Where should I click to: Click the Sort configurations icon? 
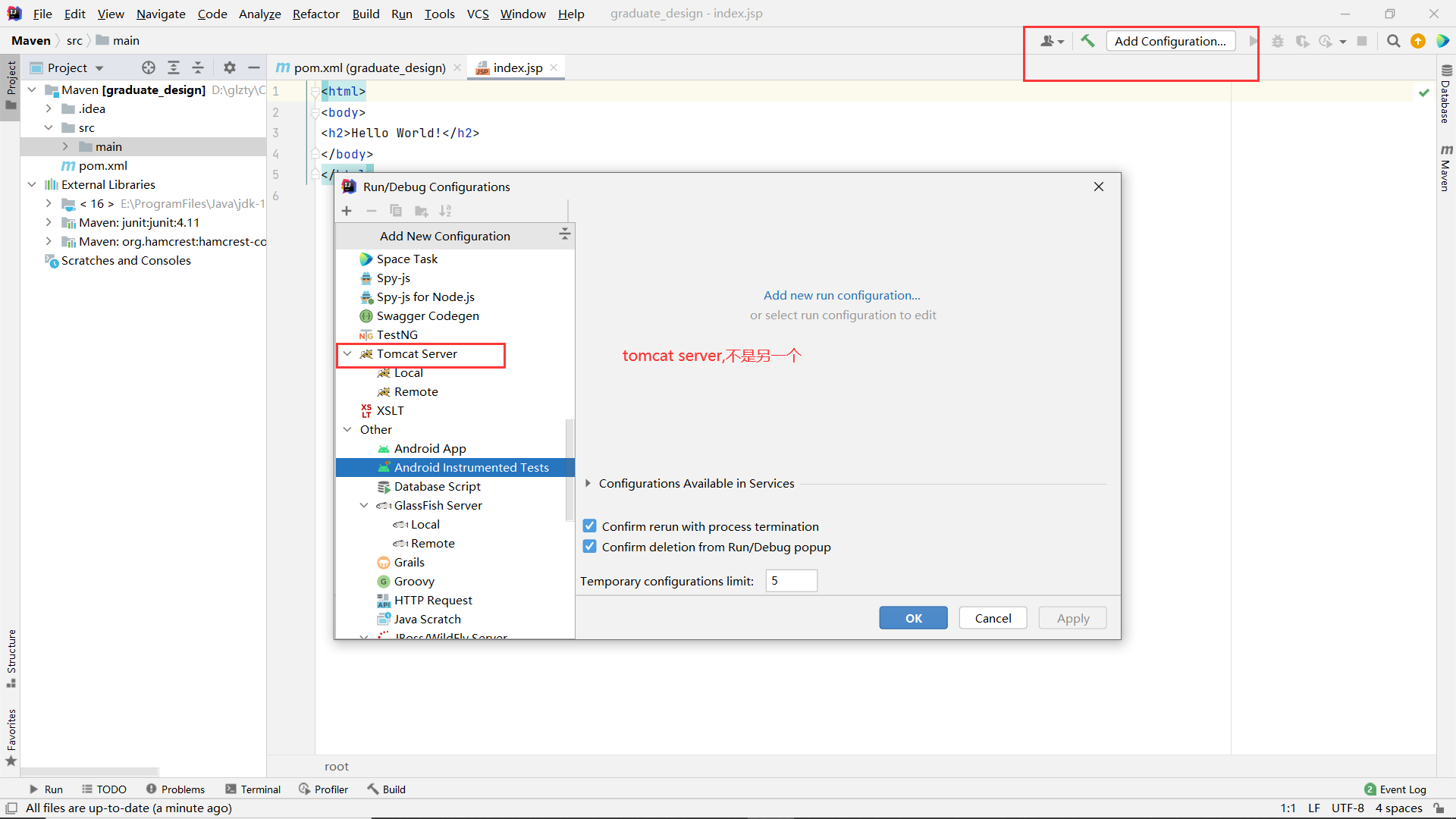click(445, 210)
